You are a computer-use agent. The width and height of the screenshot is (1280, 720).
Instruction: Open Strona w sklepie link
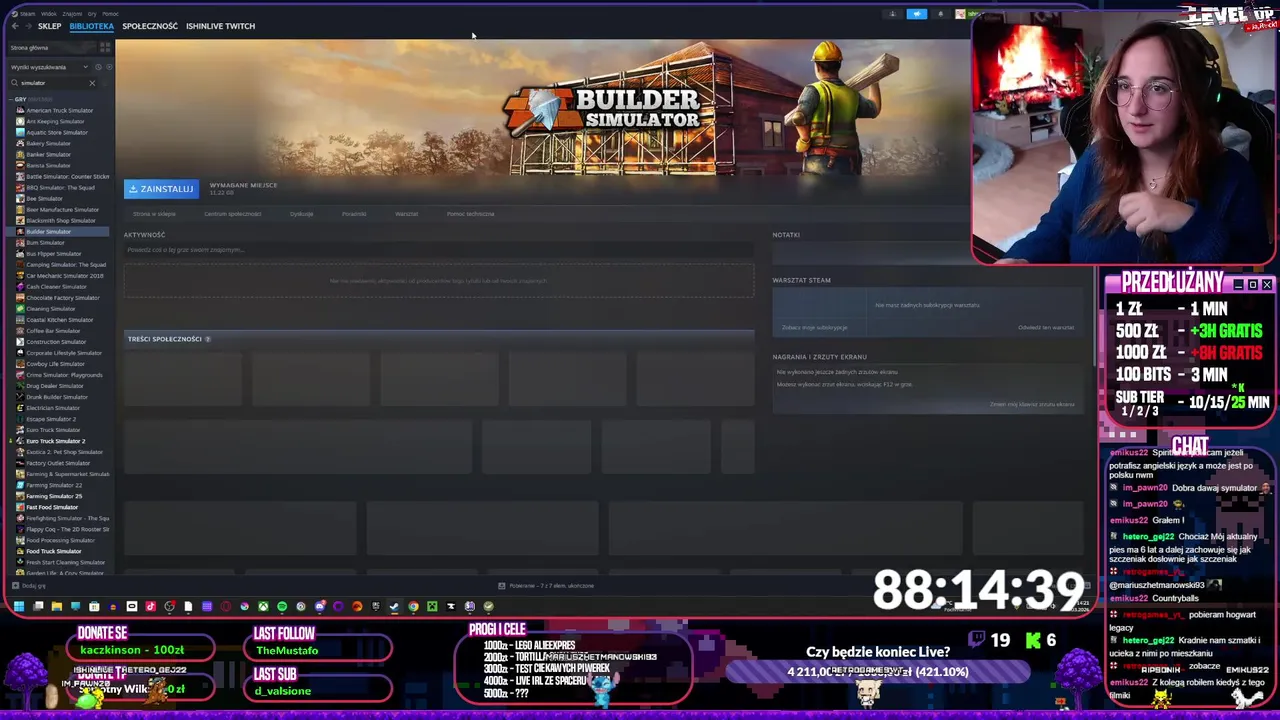[154, 214]
